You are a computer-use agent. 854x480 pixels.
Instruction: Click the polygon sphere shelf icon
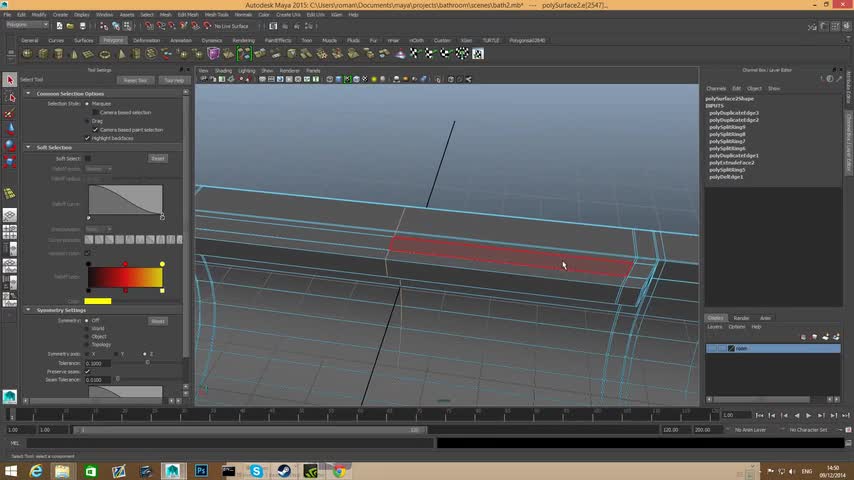point(27,54)
